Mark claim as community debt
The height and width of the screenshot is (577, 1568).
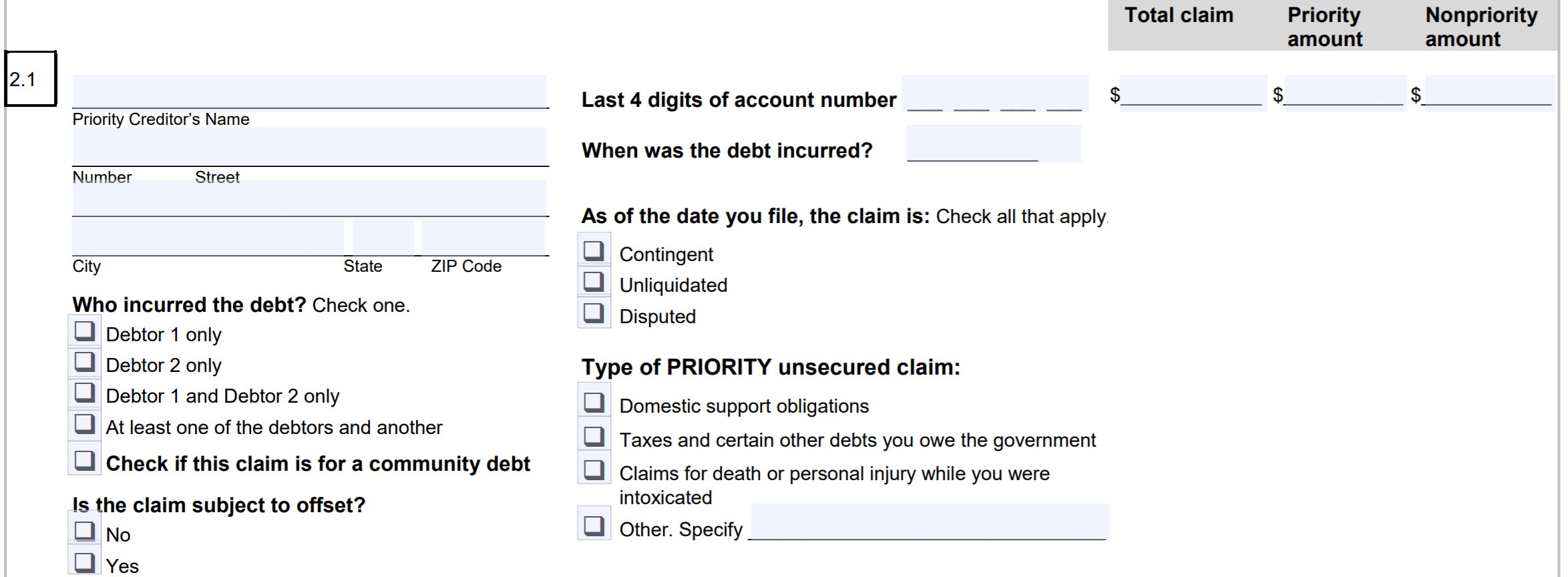[x=85, y=461]
